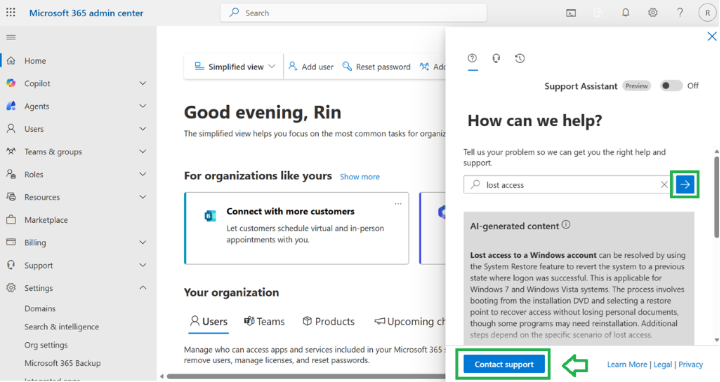The width and height of the screenshot is (720, 382).
Task: Clear the lost access search text
Action: point(664,185)
